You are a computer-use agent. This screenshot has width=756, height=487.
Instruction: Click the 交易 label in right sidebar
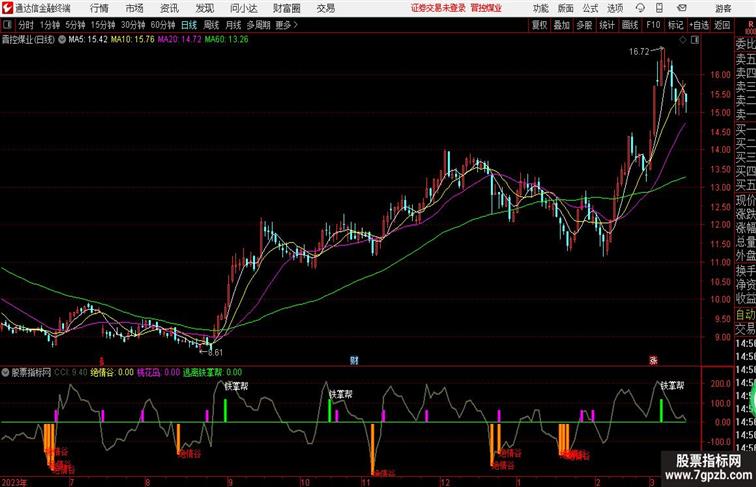click(745, 329)
